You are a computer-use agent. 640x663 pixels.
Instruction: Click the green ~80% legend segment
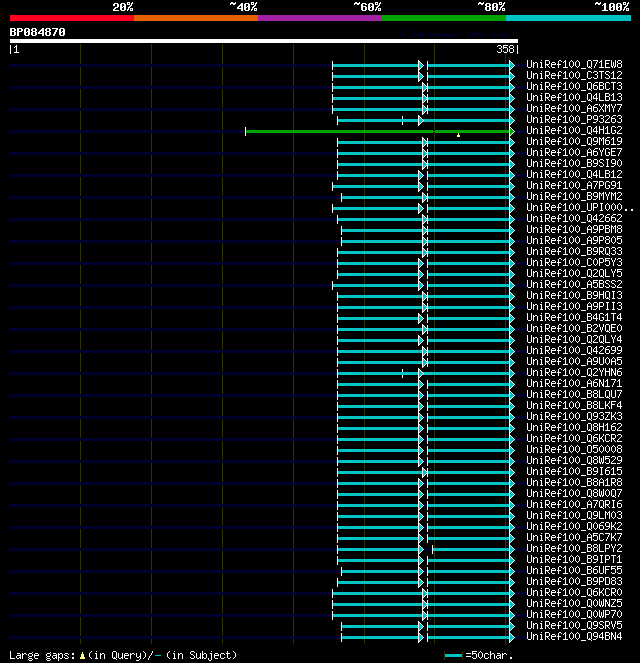444,18
